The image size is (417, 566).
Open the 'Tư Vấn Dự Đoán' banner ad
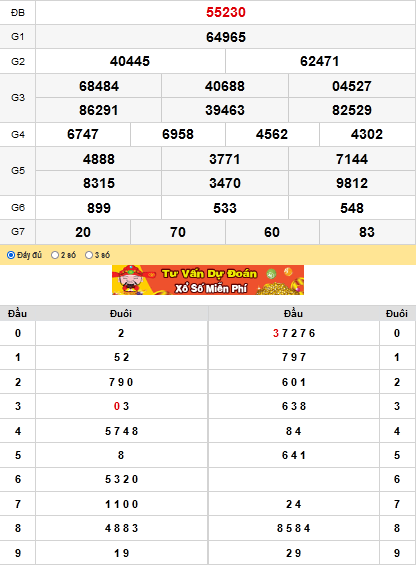pyautogui.click(x=208, y=280)
